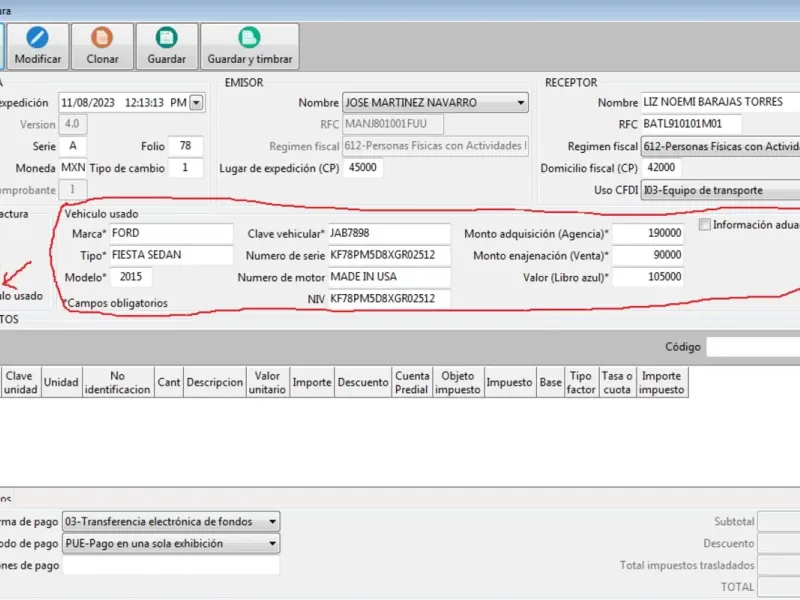The height and width of the screenshot is (600, 800).
Task: Click the Folio field showing 78
Action: point(185,146)
